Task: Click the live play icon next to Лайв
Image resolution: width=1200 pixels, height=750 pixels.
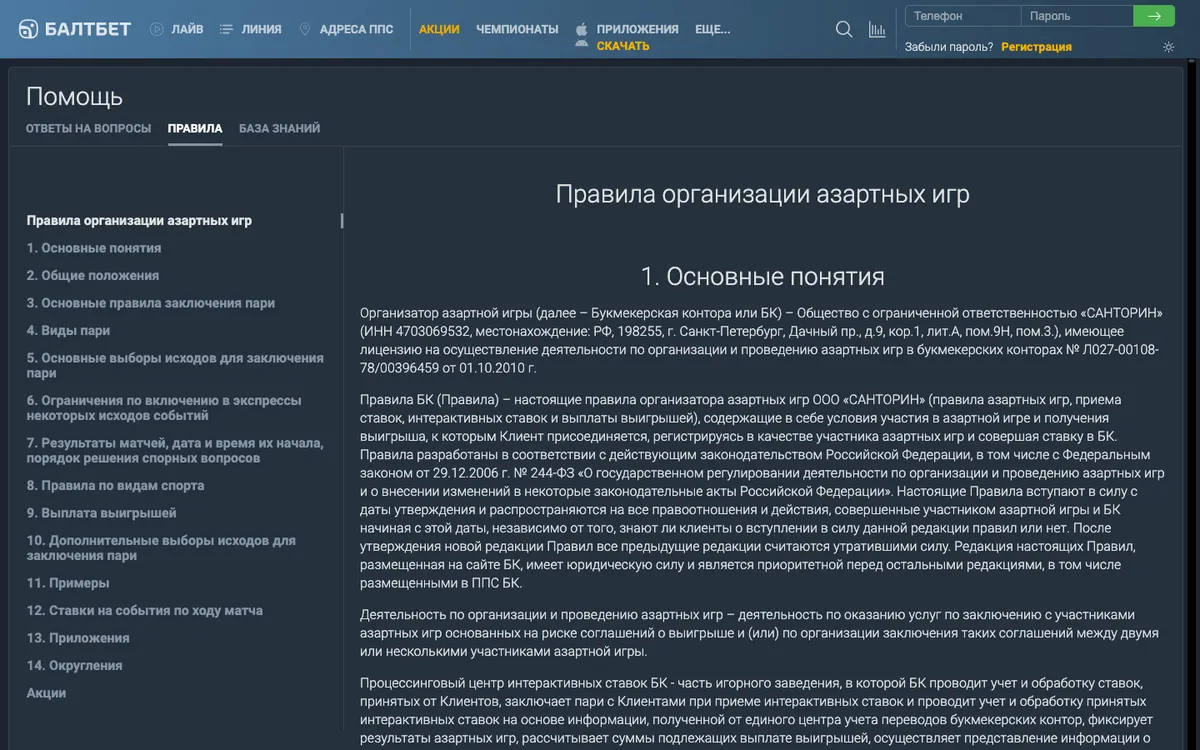Action: 157,29
